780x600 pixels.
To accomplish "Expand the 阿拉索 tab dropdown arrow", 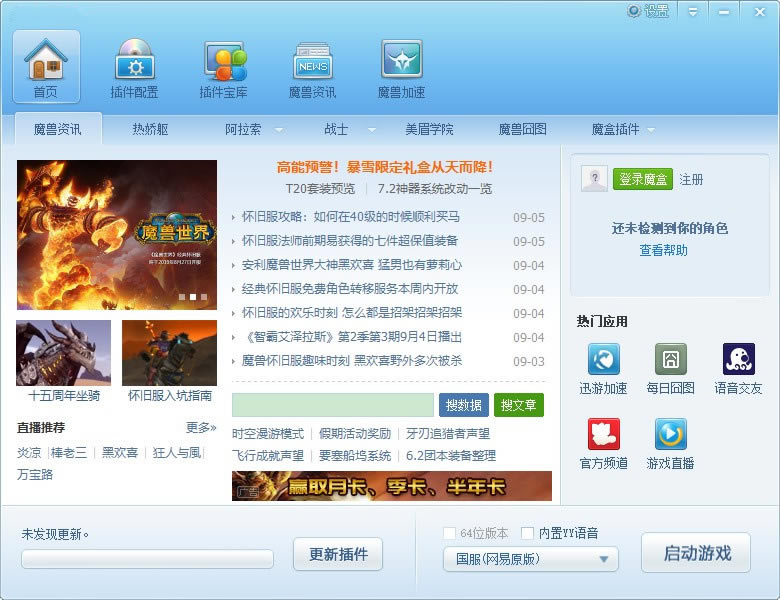I will click(279, 130).
